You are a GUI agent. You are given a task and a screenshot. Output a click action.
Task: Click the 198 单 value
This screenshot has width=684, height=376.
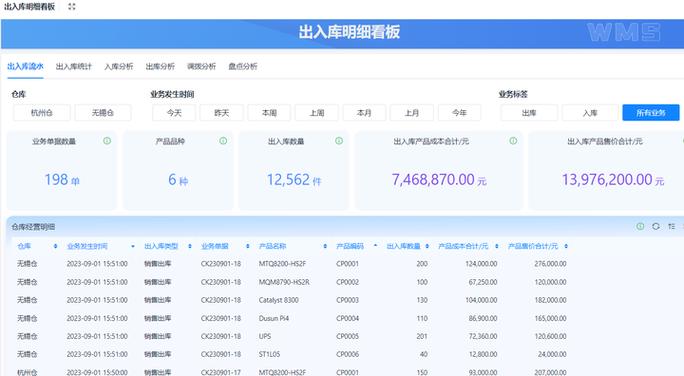click(62, 180)
